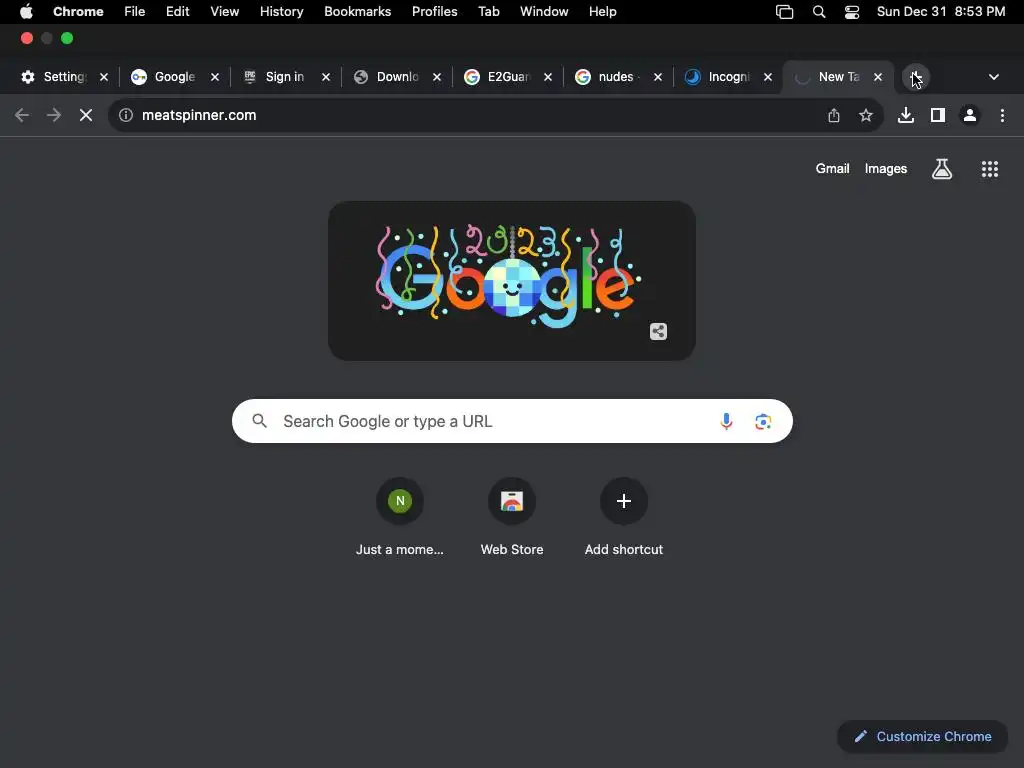Screen dimensions: 1024x768
Task: View site information icon in address bar
Action: (125, 116)
